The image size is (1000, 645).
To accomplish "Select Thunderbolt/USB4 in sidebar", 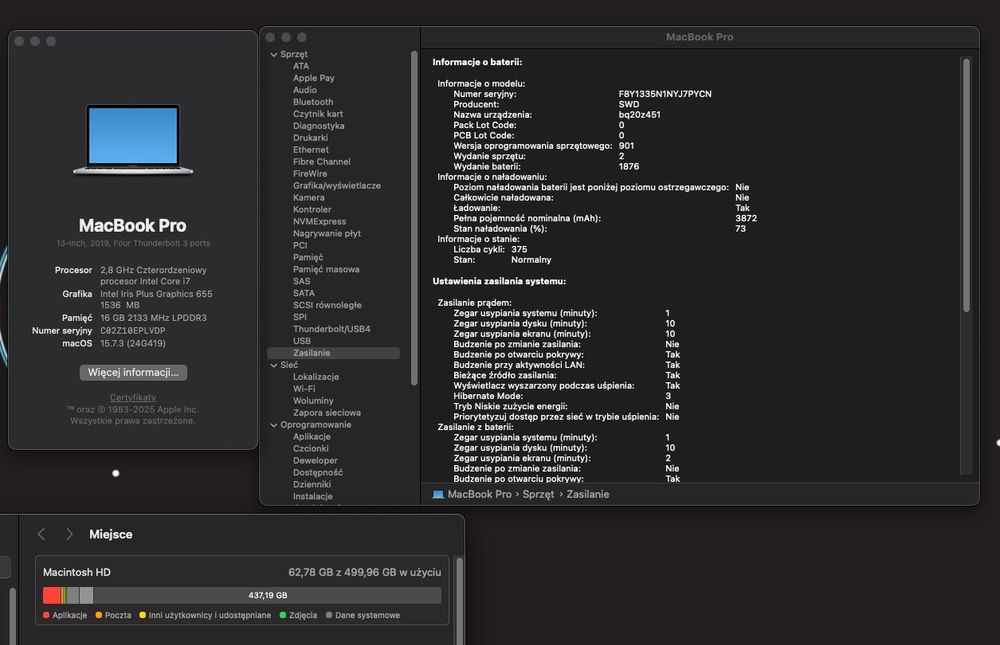I will [x=331, y=329].
